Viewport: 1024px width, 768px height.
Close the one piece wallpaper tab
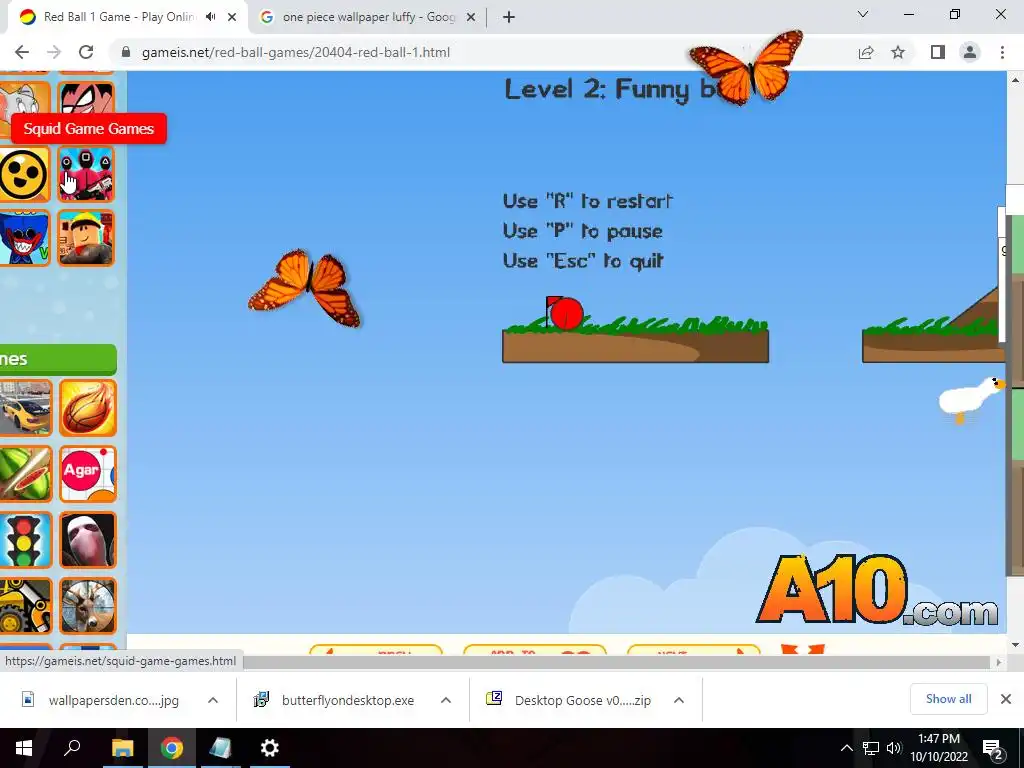[471, 18]
